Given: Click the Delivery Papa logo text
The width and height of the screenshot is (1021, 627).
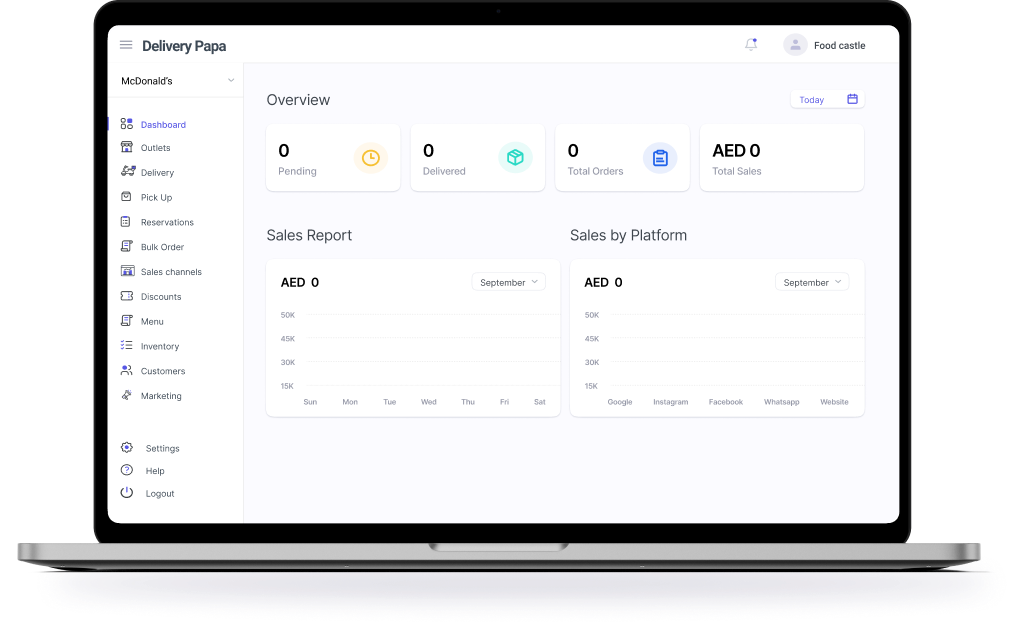Looking at the screenshot, I should coord(184,46).
